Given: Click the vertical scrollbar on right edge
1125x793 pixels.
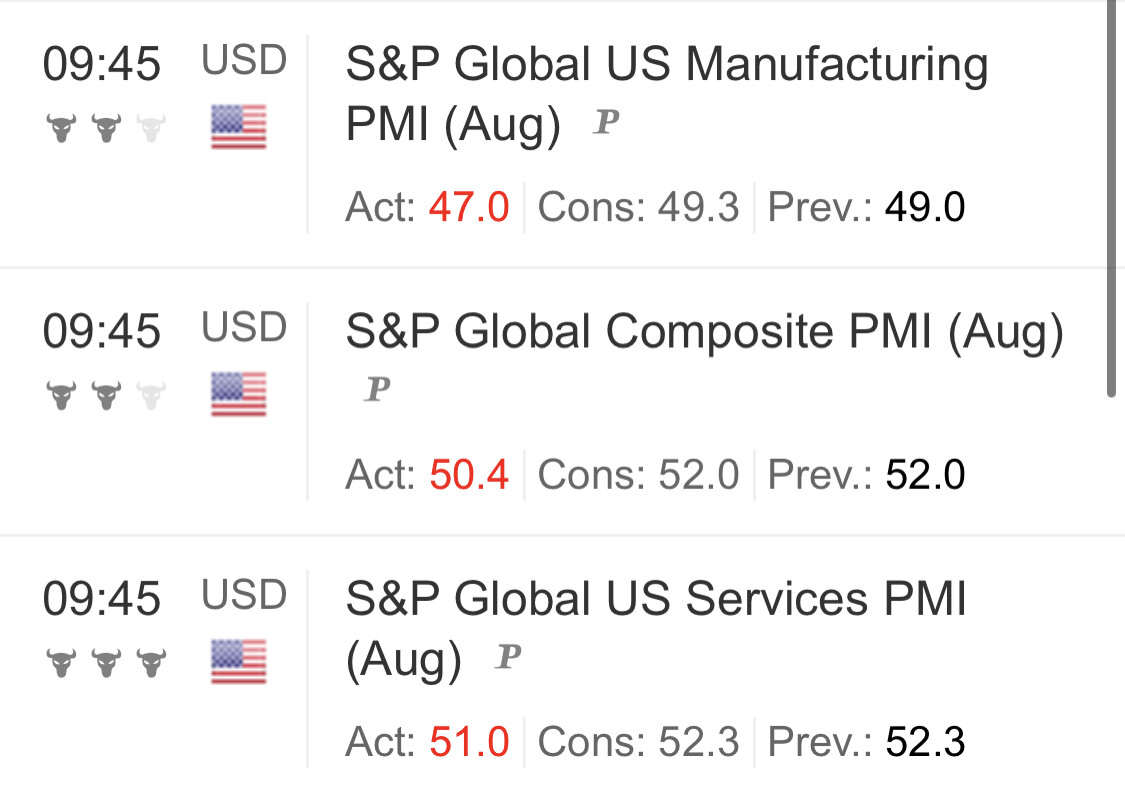Looking at the screenshot, I should coord(1112,200).
